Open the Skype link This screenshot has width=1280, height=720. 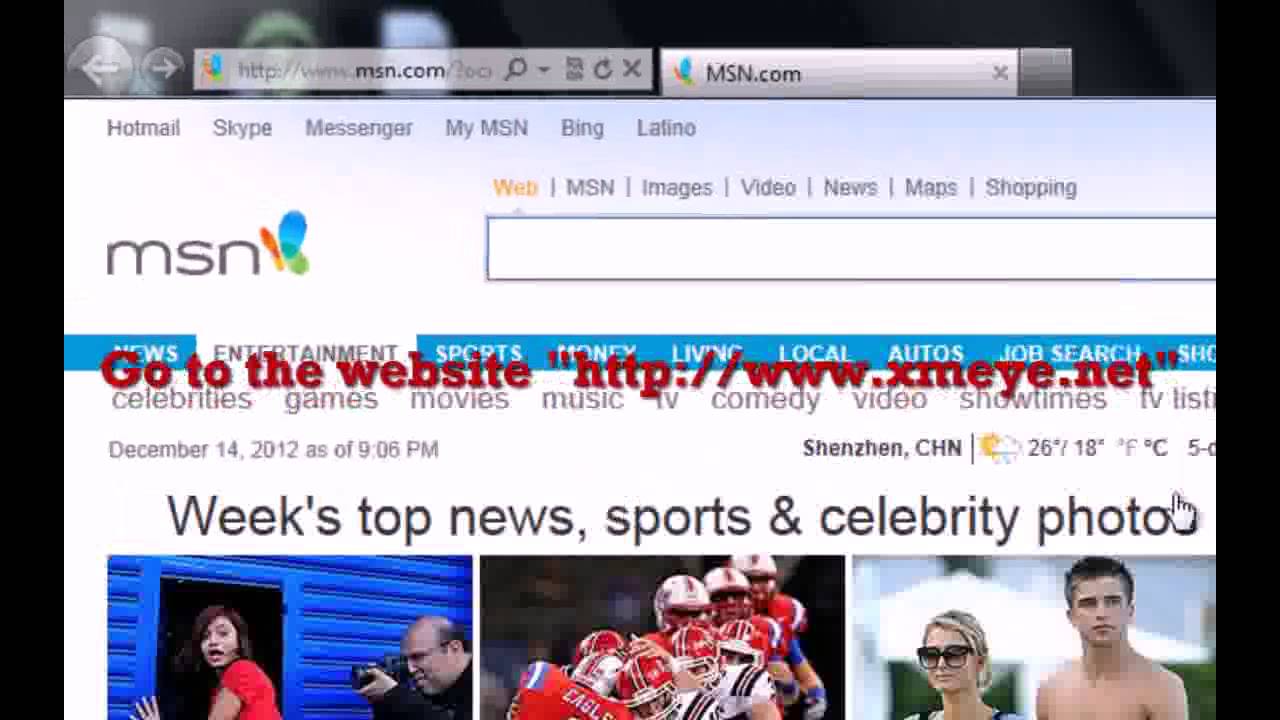click(242, 128)
